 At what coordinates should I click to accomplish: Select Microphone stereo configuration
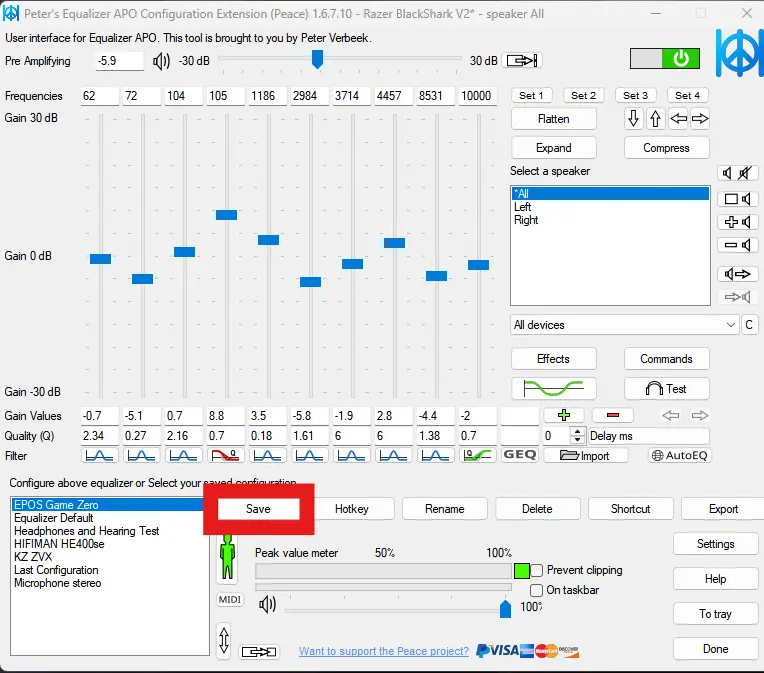click(x=58, y=583)
